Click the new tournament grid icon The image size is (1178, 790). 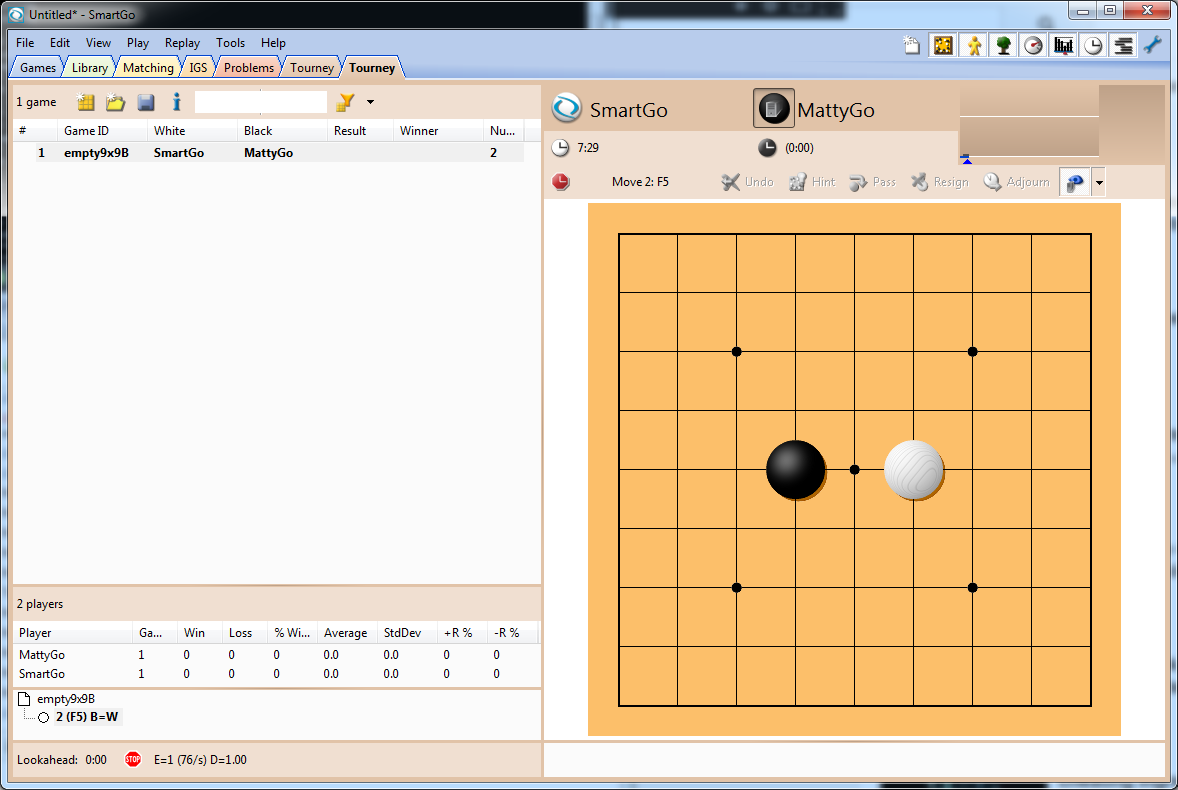pos(86,102)
